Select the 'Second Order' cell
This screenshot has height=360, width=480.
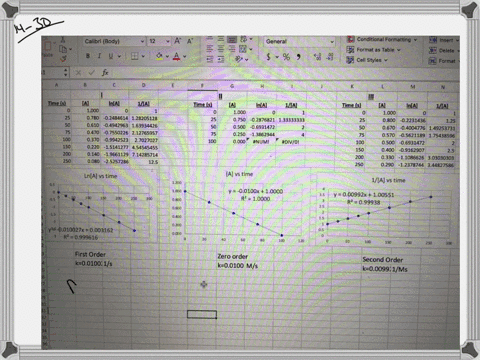coord(383,260)
